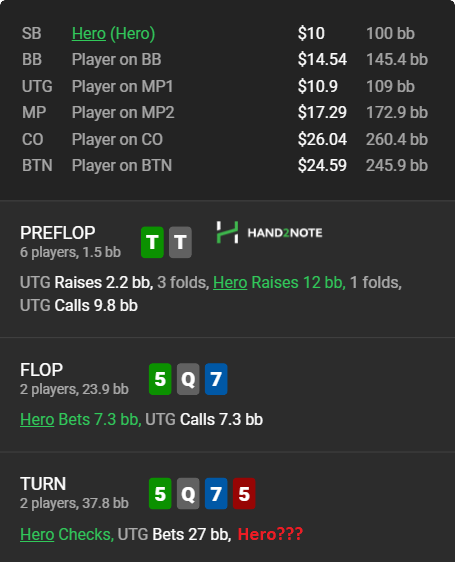Click the green 5 turn card

[x=160, y=494]
